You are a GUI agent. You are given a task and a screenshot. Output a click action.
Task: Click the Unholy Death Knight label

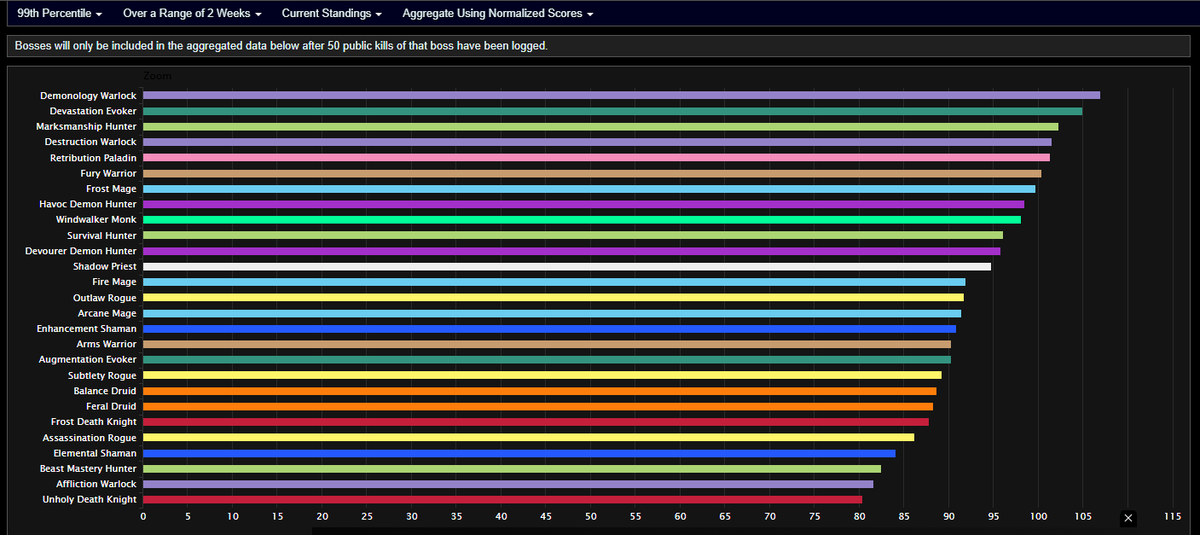coord(89,499)
